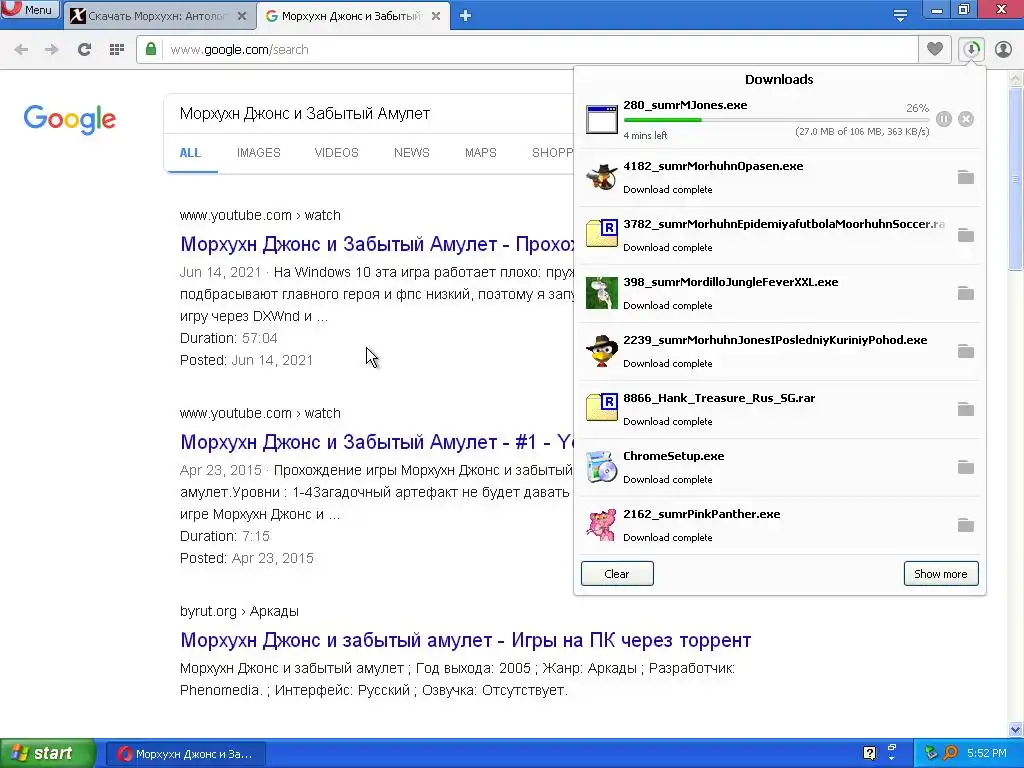Open byrut.org Игры на ПК через торрент link
This screenshot has height=768, width=1024.
(x=466, y=640)
